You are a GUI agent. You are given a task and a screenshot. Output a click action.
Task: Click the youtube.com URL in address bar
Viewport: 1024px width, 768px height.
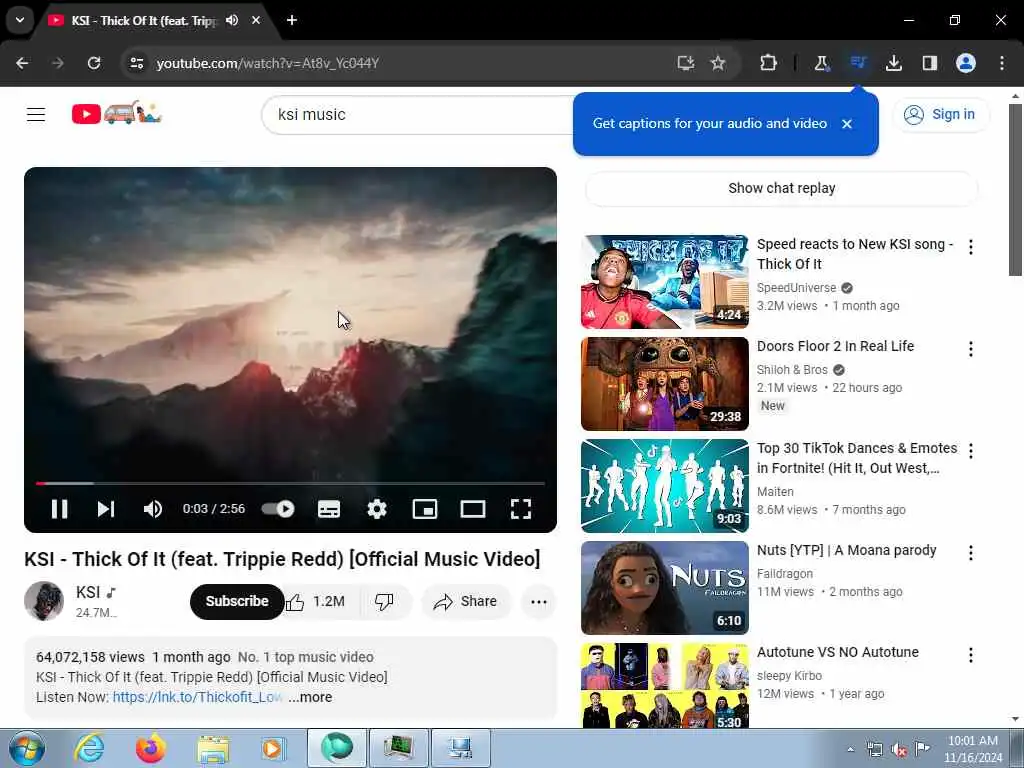(268, 63)
